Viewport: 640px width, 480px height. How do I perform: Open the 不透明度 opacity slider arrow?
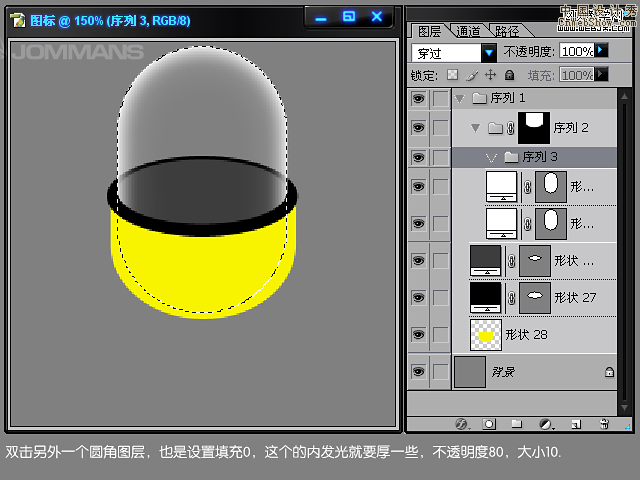tap(601, 50)
